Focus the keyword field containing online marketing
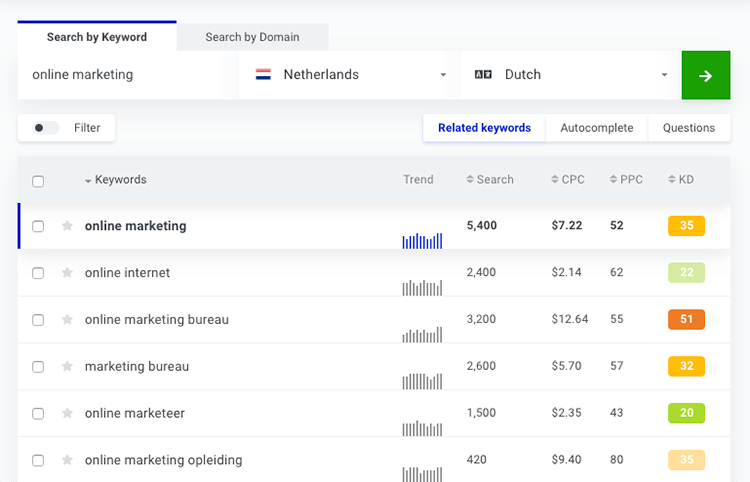 click(x=128, y=75)
